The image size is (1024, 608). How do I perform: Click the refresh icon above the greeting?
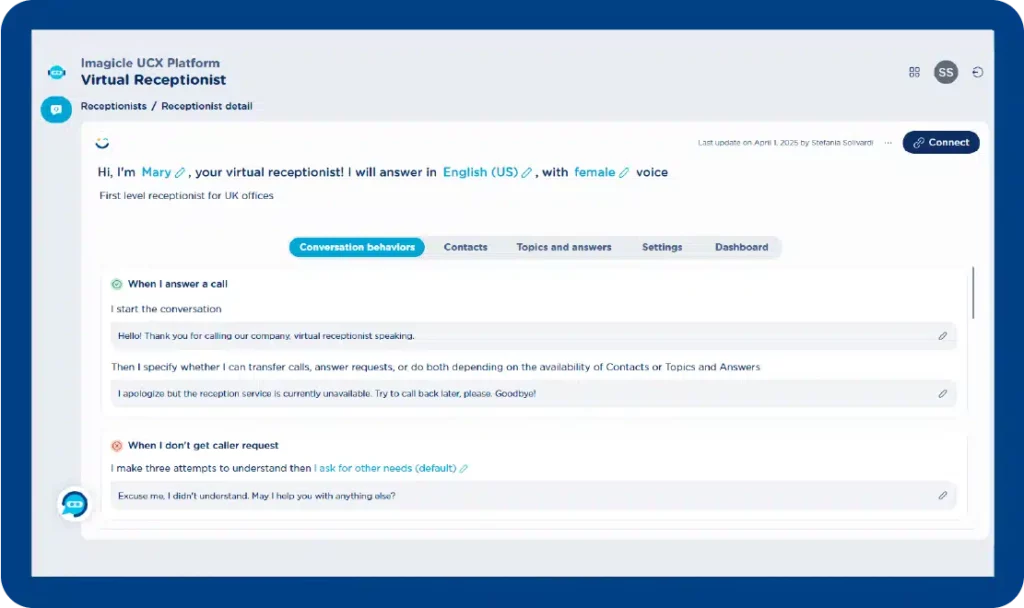(x=102, y=143)
